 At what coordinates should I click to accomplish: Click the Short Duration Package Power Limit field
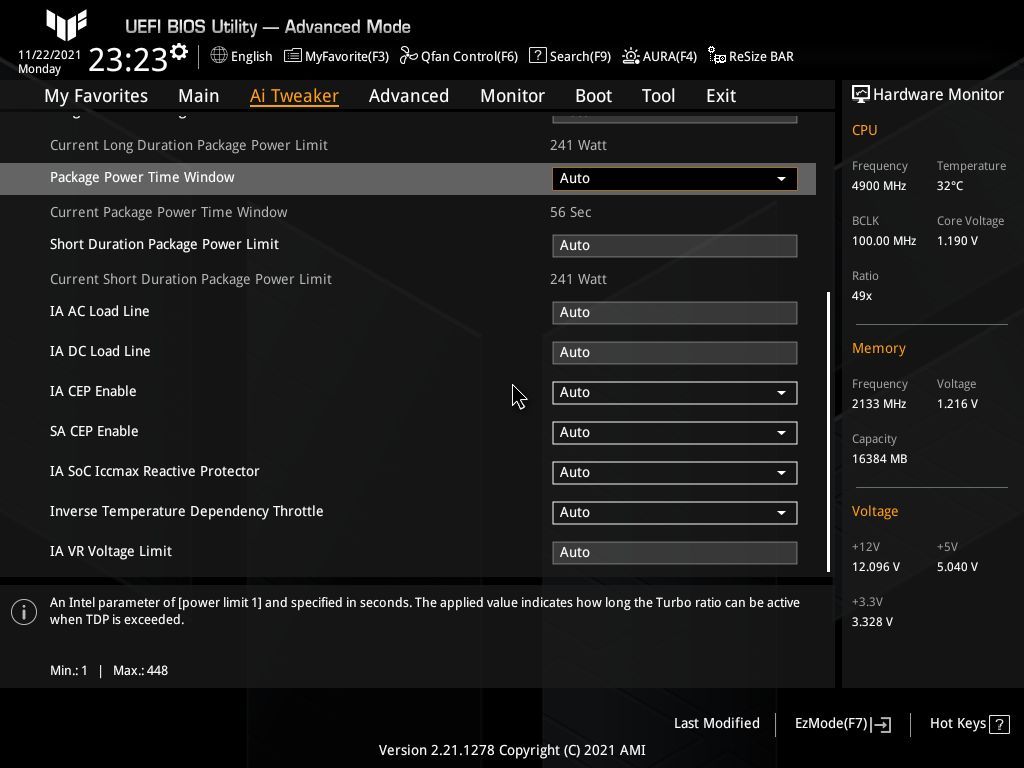[675, 246]
